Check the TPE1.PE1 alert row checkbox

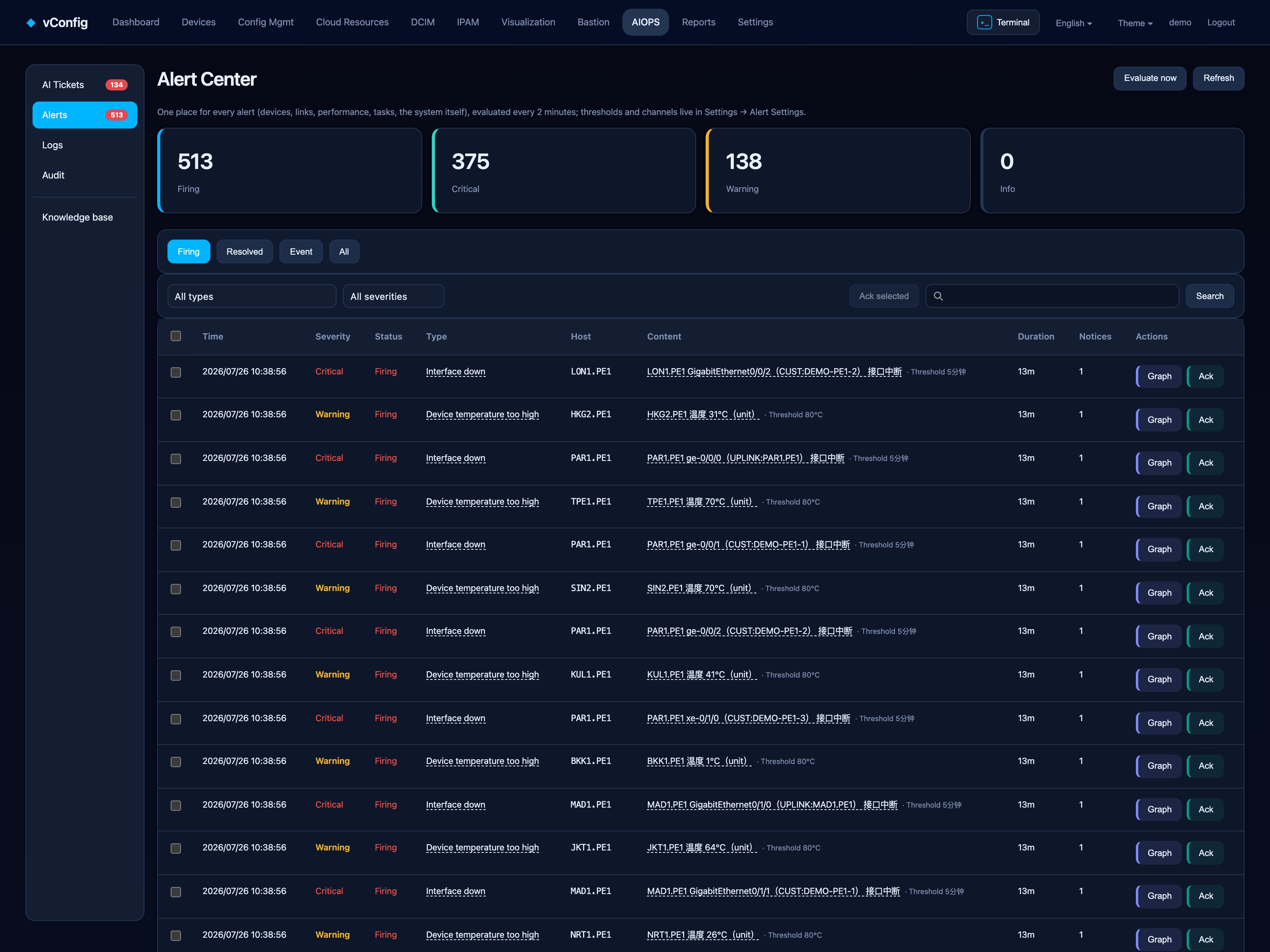pyautogui.click(x=176, y=502)
